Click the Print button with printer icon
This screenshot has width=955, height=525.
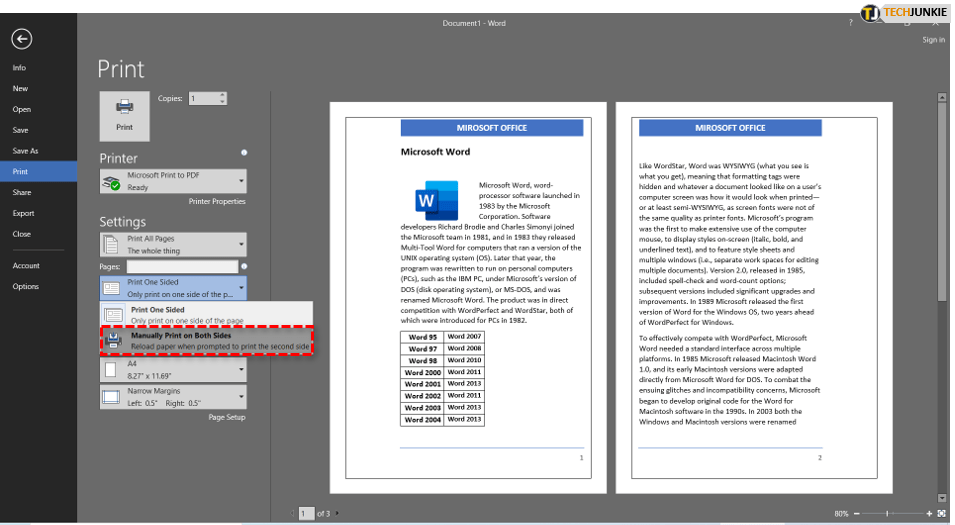[124, 115]
